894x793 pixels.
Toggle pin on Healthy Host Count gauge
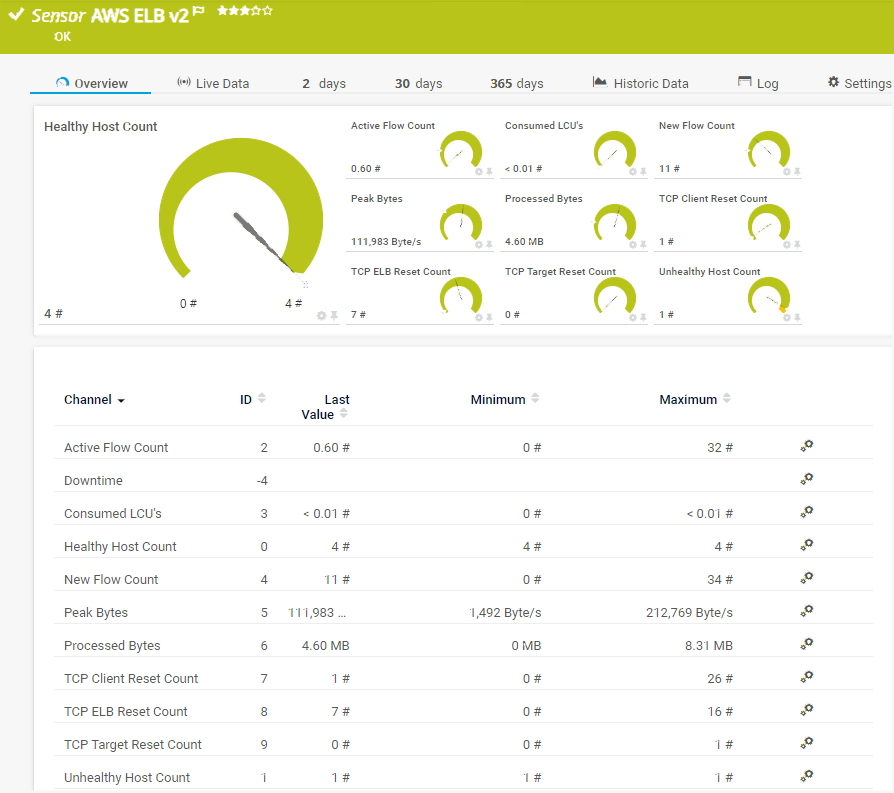pos(334,316)
